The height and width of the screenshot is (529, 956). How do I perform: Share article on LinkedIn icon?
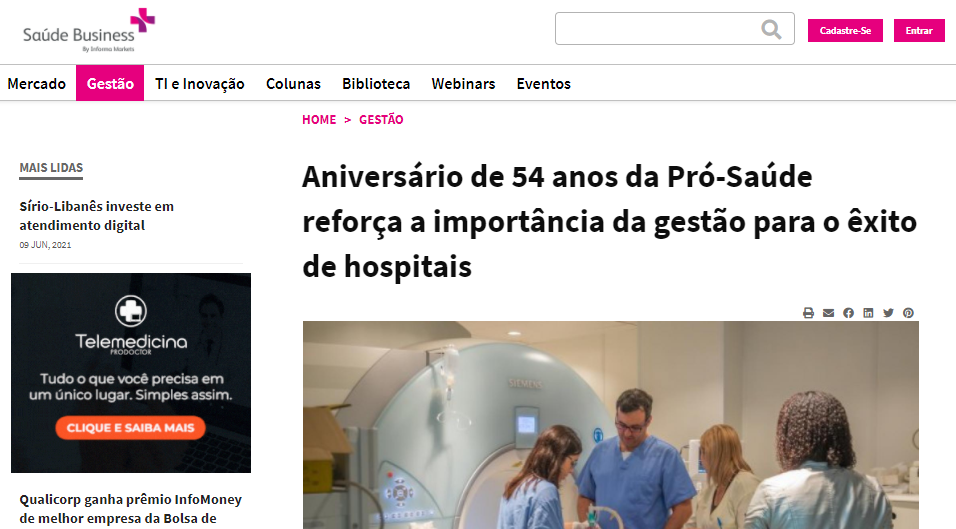tap(868, 313)
